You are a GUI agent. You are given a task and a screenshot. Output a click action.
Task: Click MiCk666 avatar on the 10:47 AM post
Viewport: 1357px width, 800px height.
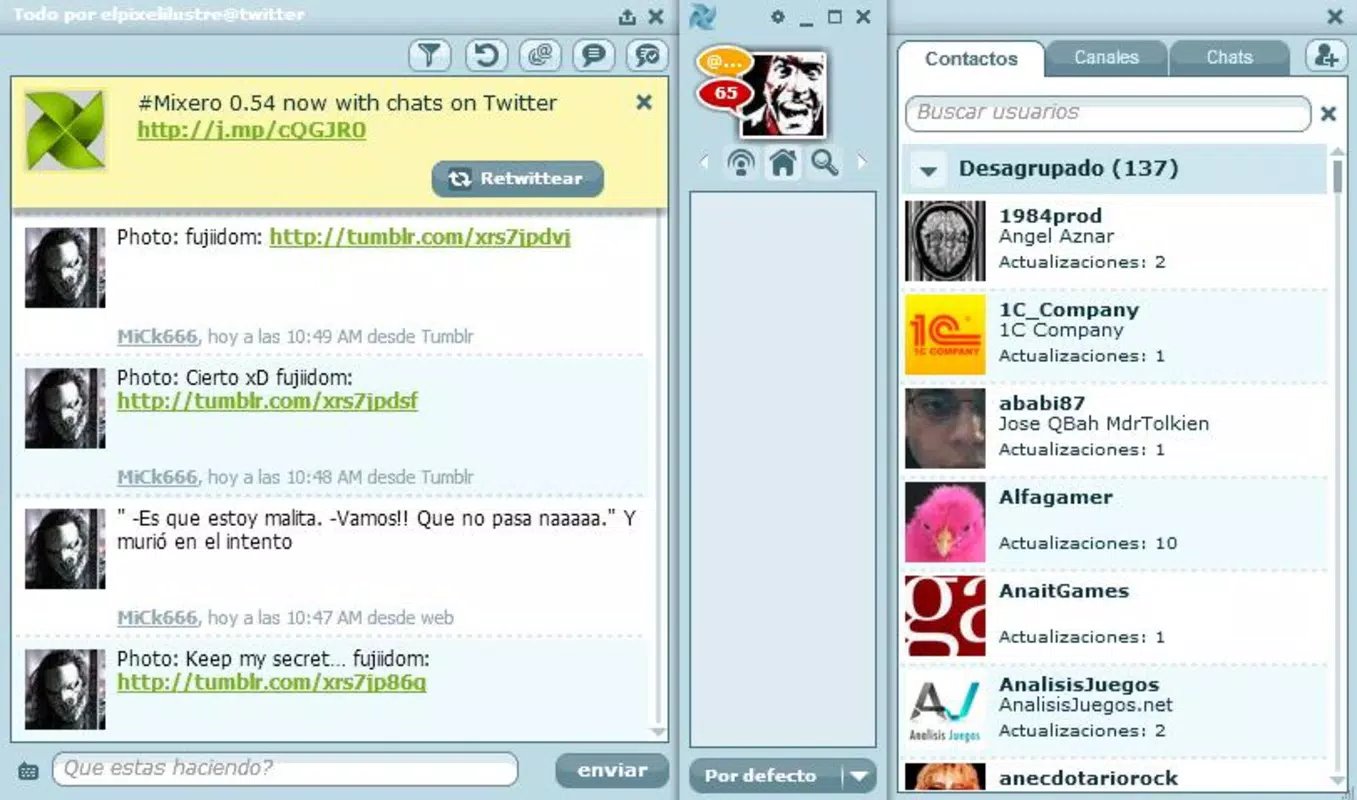pos(65,549)
